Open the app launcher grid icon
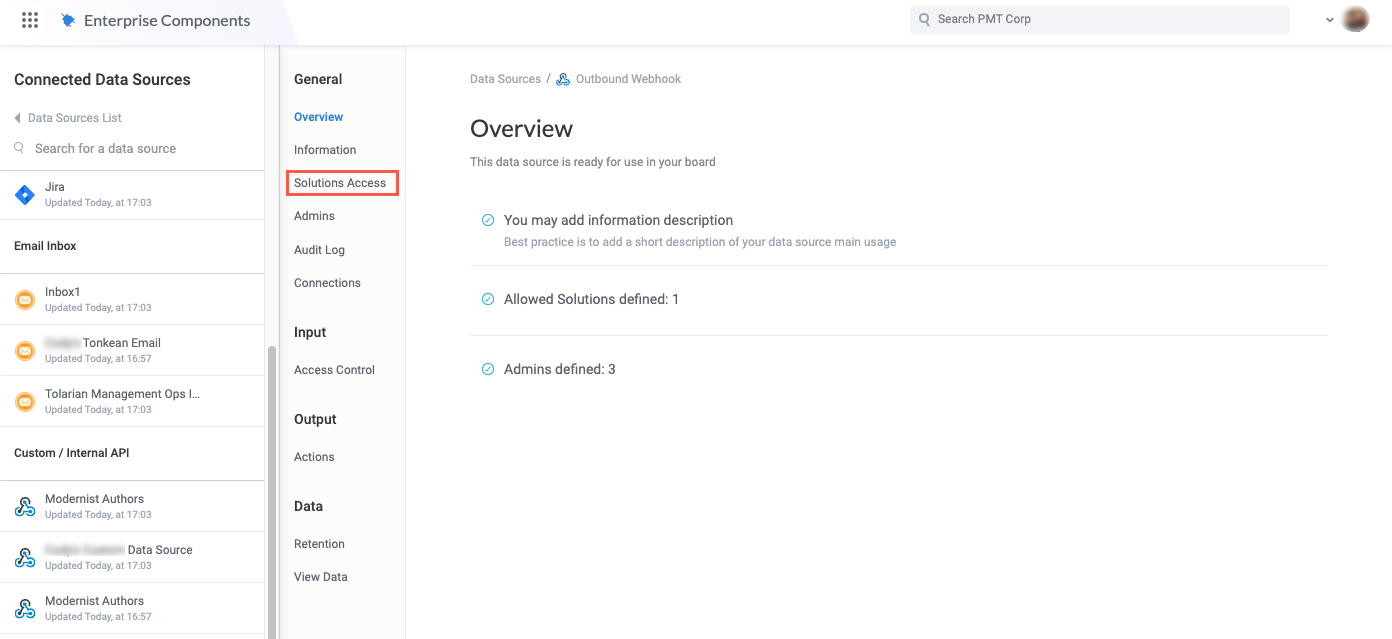 coord(29,19)
